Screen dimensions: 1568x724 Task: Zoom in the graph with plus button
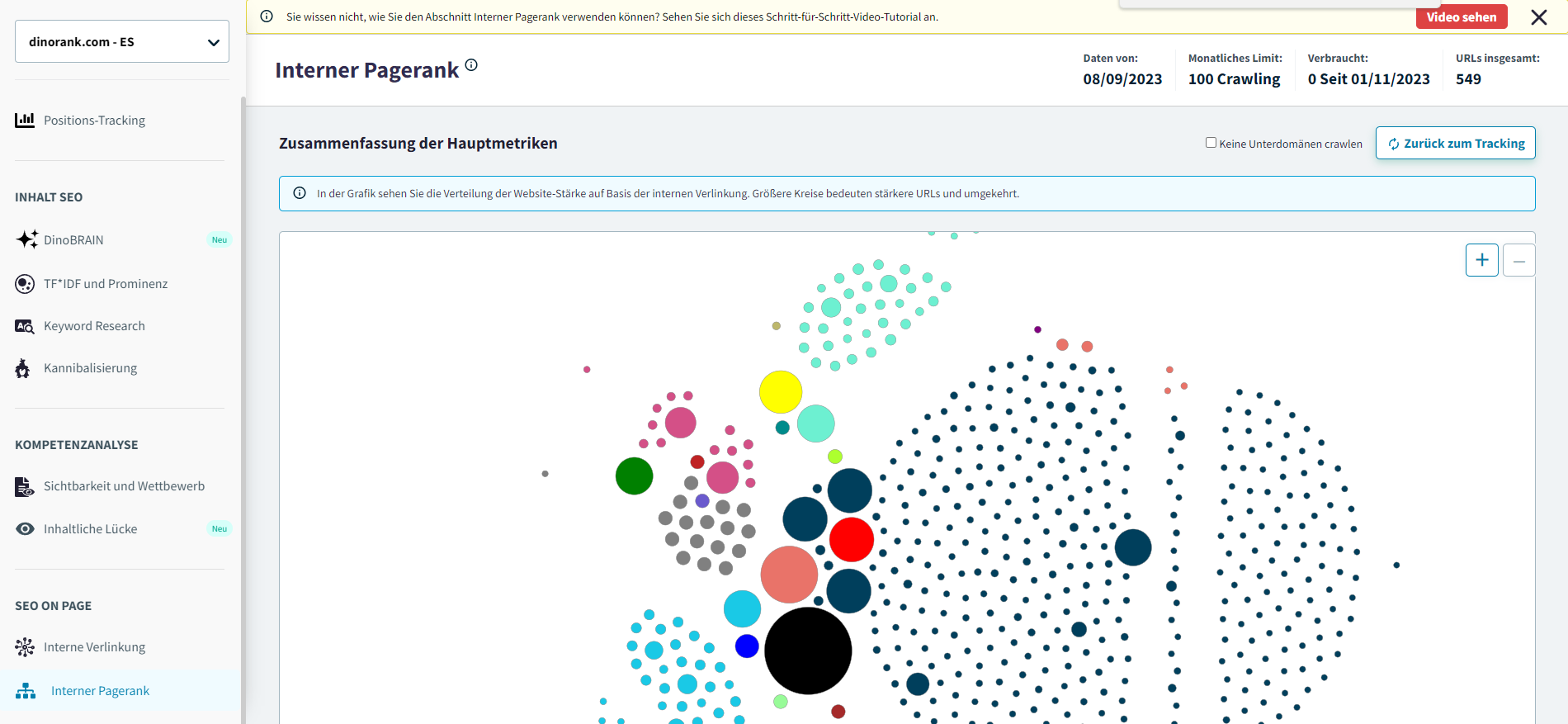pos(1481,260)
